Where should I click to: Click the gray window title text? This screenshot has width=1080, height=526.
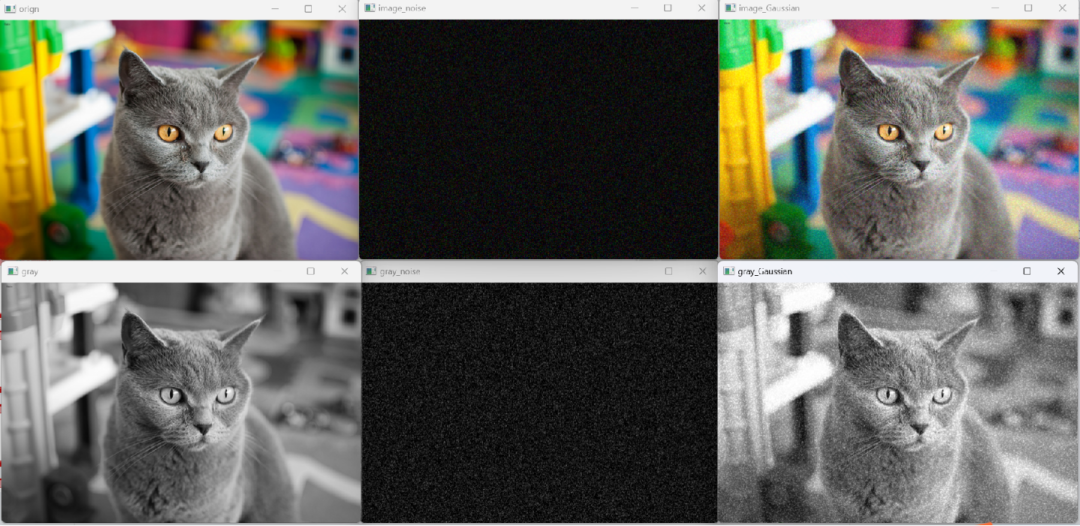[30, 272]
